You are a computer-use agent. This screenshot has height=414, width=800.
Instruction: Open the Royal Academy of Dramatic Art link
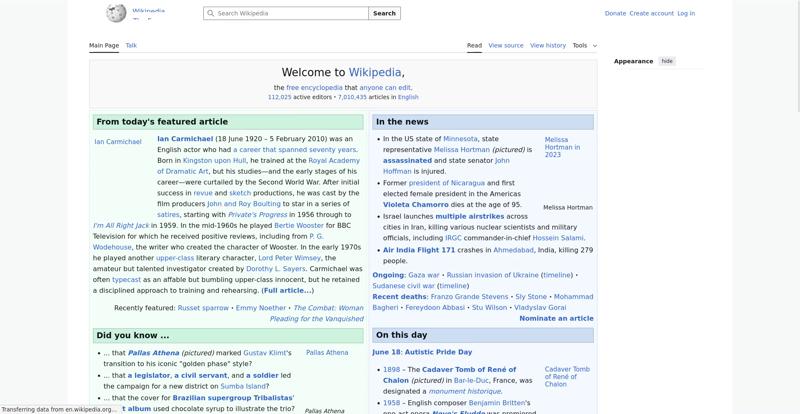point(258,166)
